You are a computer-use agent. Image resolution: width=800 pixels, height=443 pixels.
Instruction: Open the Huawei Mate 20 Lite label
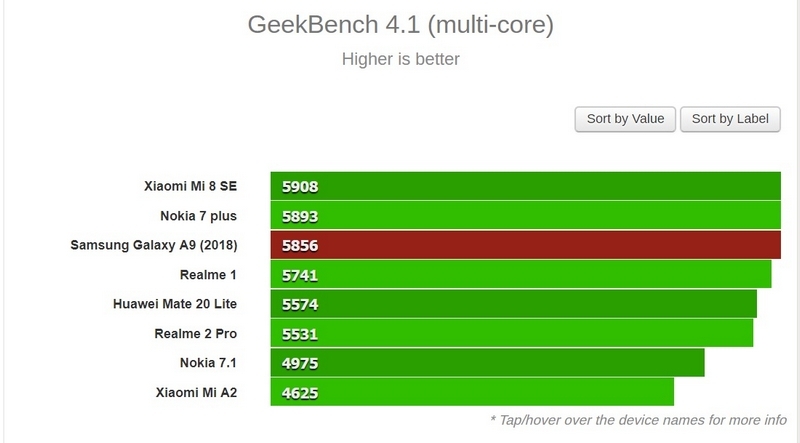coord(175,304)
